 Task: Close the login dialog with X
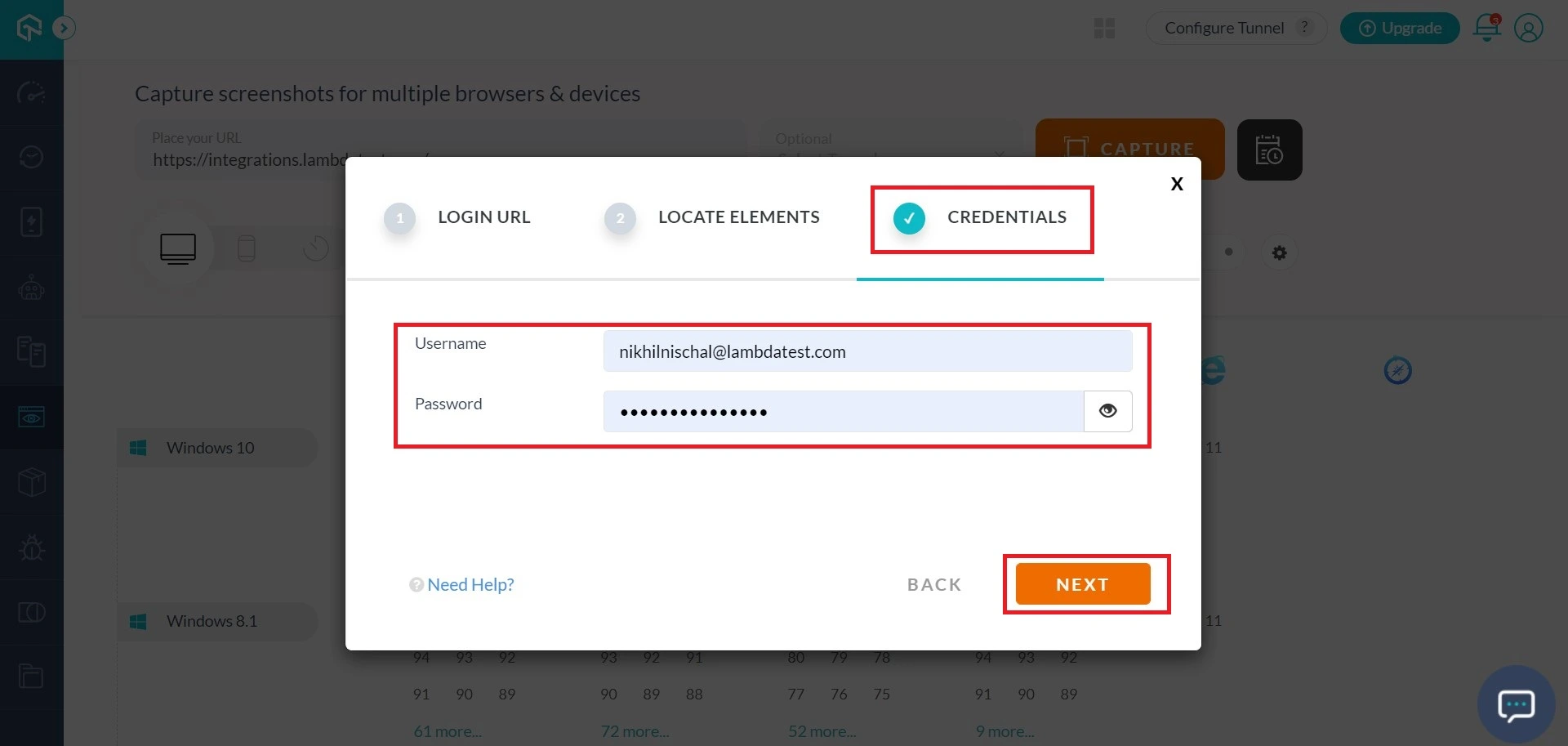pyautogui.click(x=1176, y=184)
